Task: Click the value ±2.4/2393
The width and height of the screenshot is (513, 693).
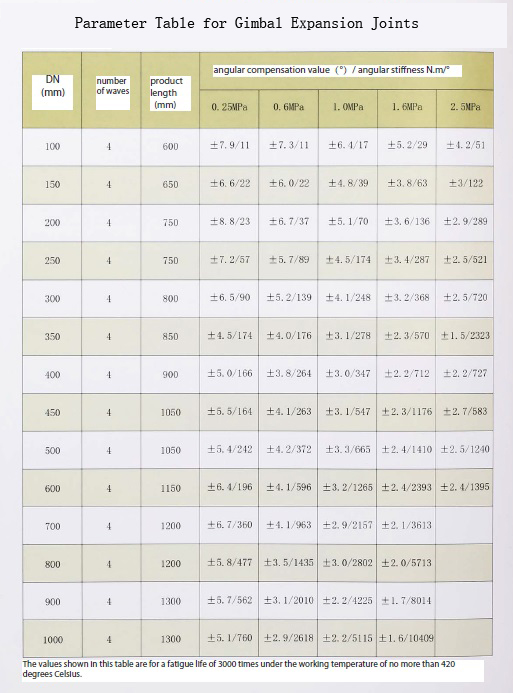Action: (x=407, y=487)
